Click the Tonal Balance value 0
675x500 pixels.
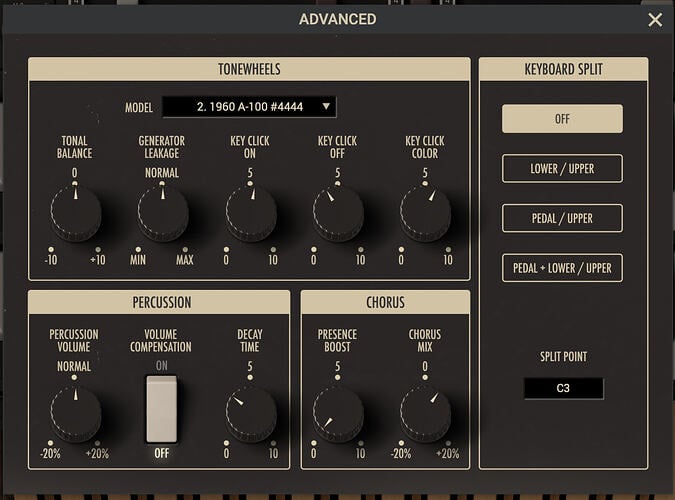coord(74,173)
